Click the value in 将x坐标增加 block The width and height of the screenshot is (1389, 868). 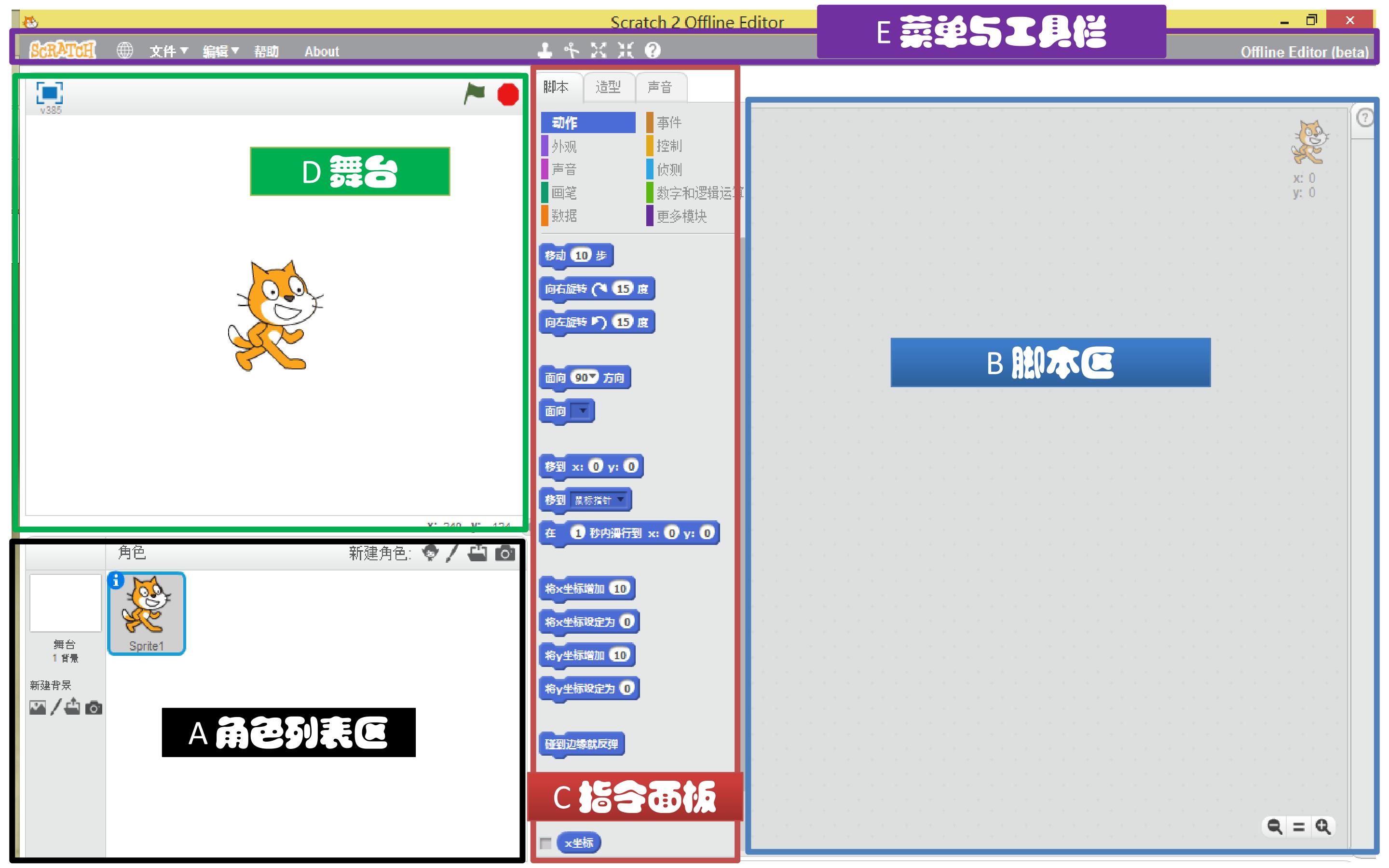coord(620,588)
